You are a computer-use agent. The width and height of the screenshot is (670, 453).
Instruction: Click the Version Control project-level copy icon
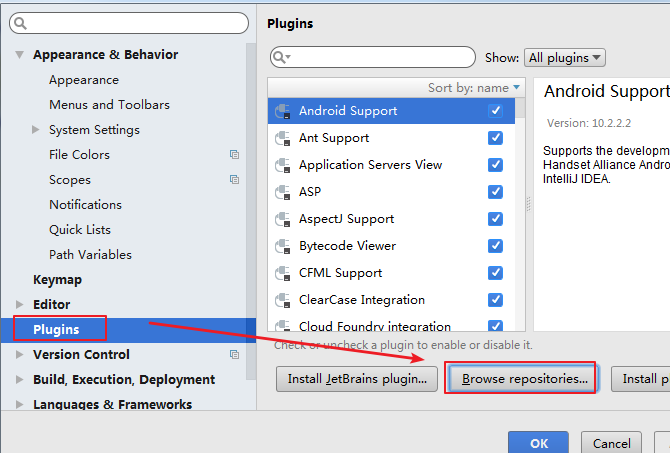pos(234,354)
